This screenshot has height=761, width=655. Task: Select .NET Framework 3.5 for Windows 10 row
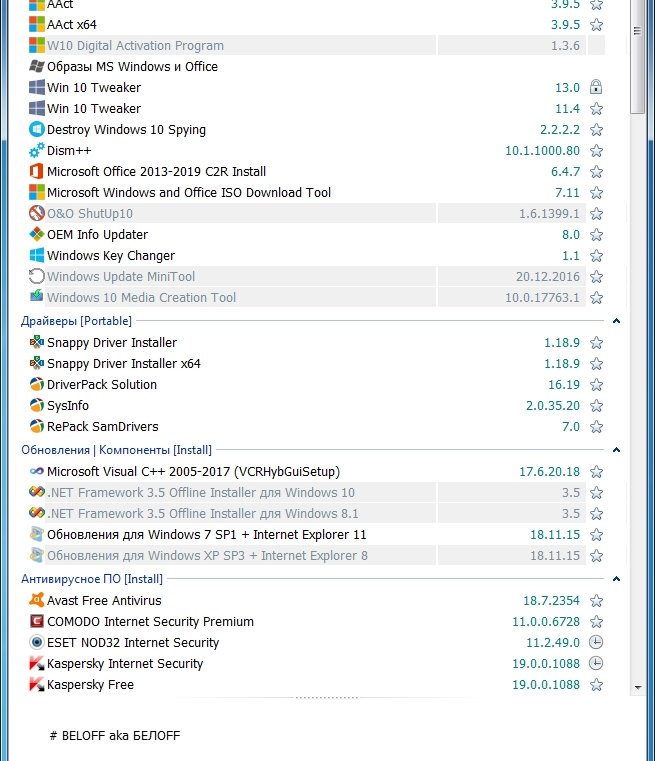[316, 492]
